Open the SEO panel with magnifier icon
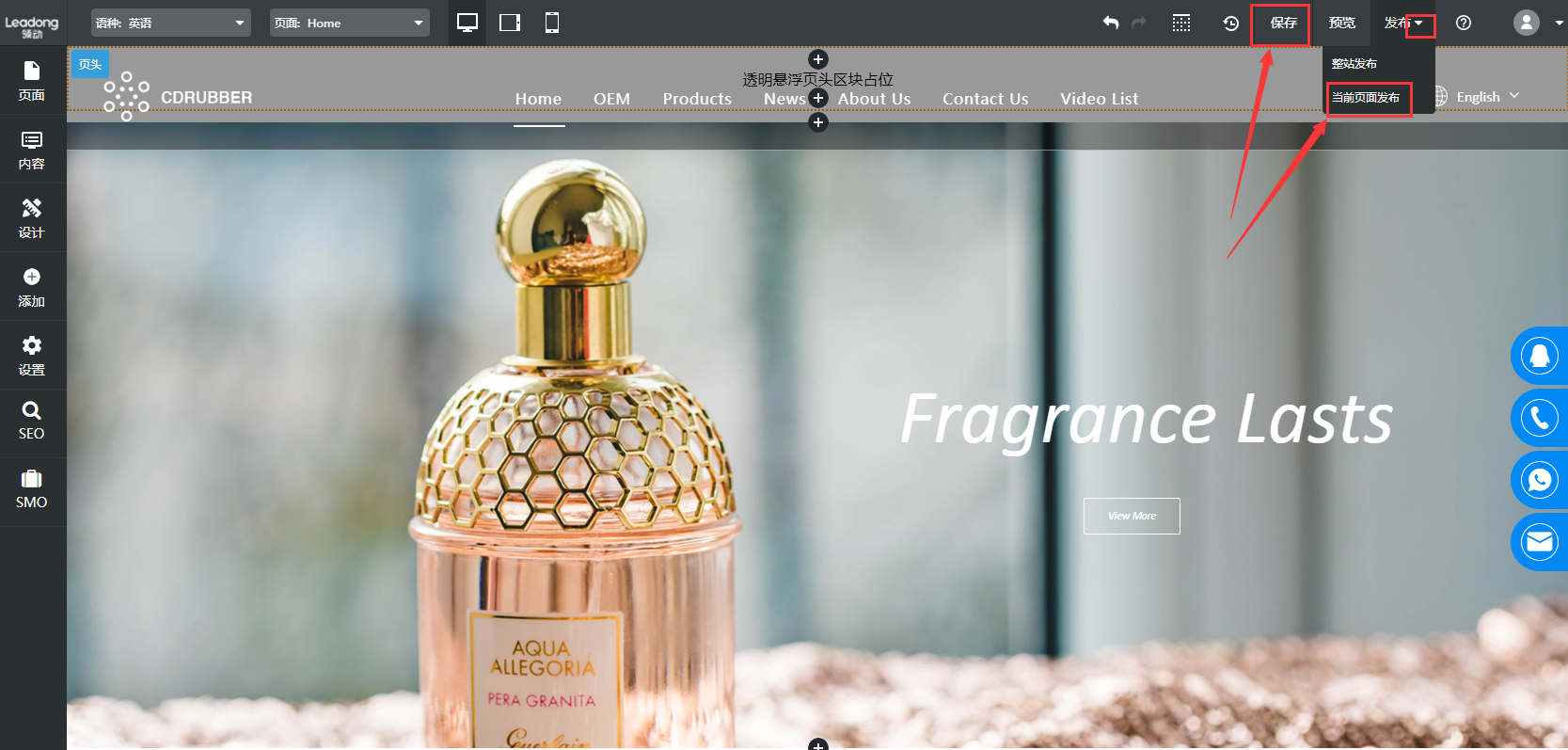This screenshot has width=1568, height=750. tap(32, 421)
